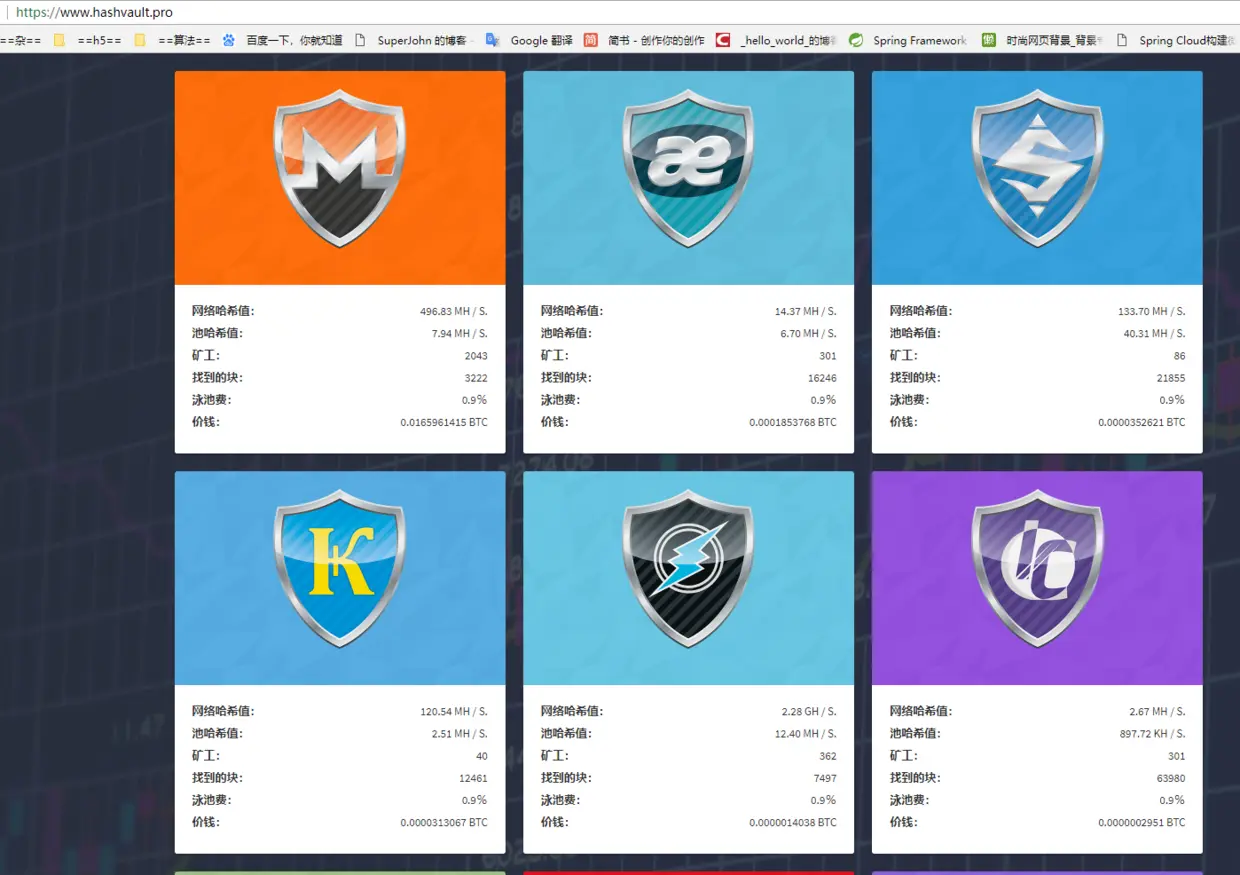Image resolution: width=1240 pixels, height=875 pixels.
Task: Open the Spring Cloud bookmark
Action: click(x=1177, y=41)
